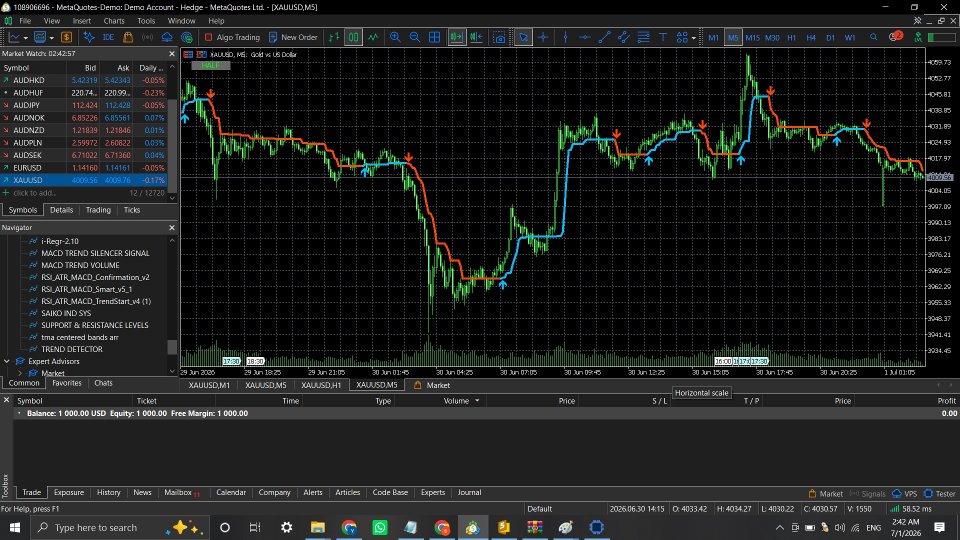The height and width of the screenshot is (540, 960).
Task: Toggle Algo Trading
Action: pos(232,37)
